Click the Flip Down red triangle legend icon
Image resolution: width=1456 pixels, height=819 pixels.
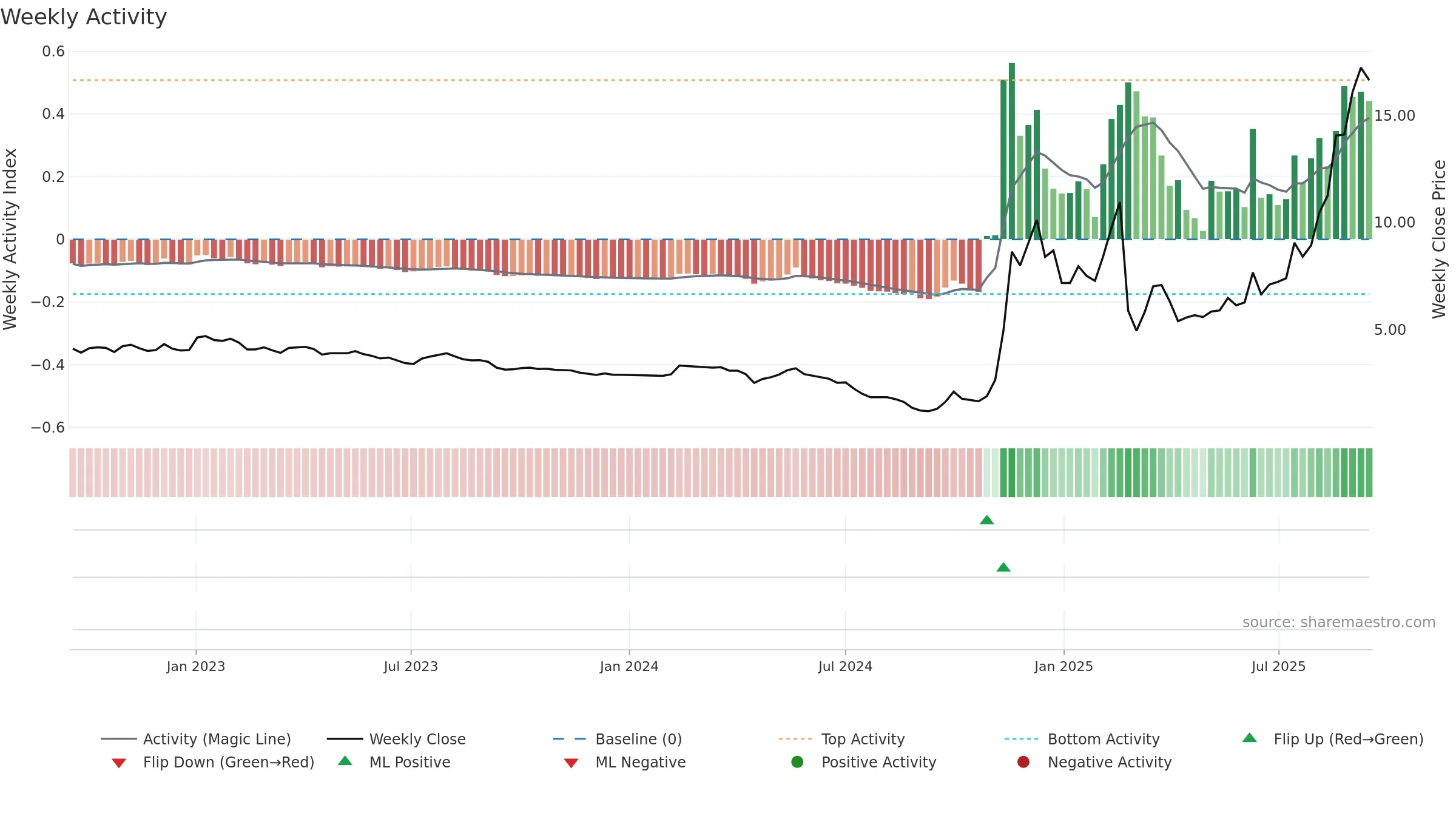tap(119, 763)
